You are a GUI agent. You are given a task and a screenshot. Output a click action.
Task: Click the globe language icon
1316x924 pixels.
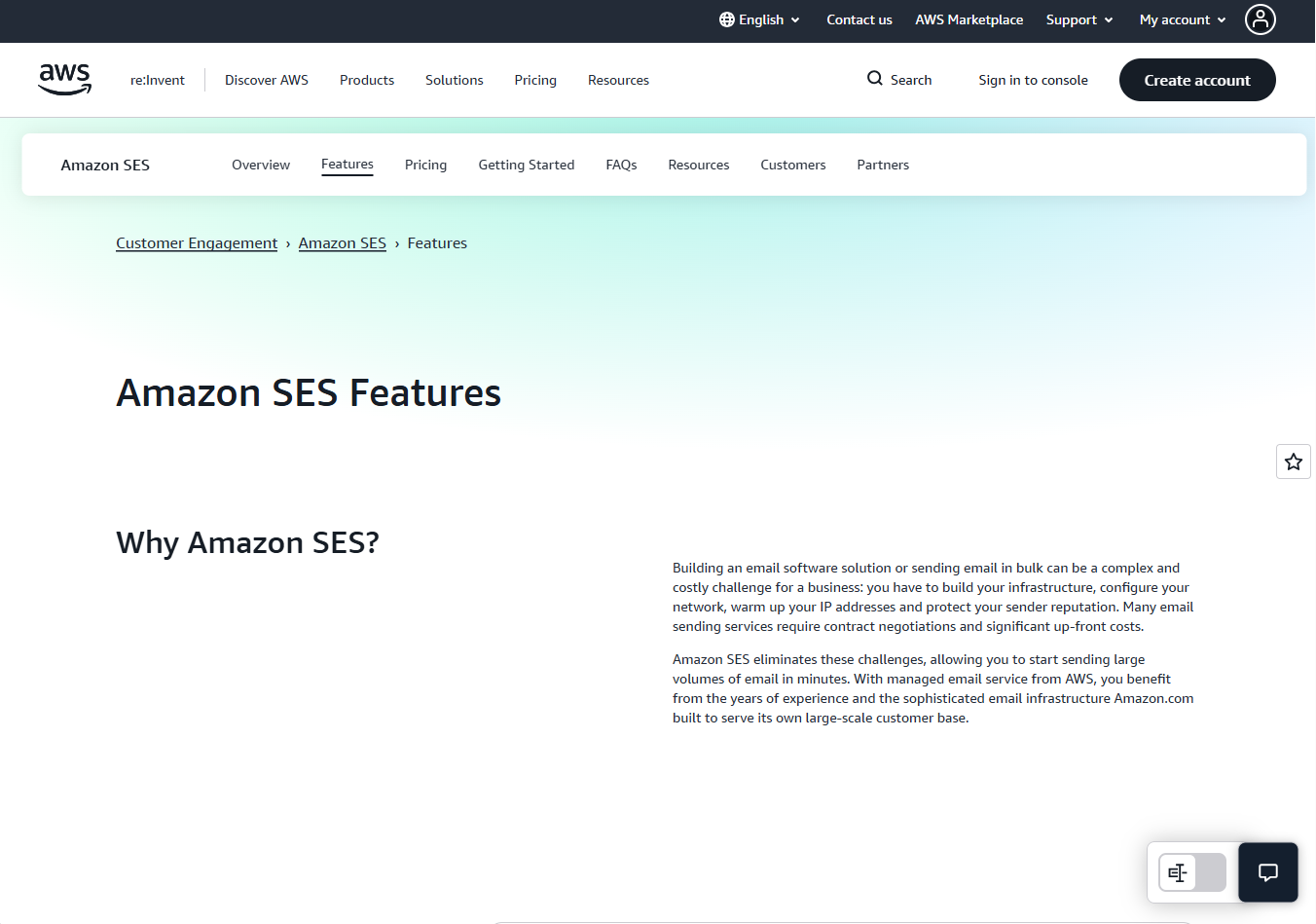click(x=726, y=19)
